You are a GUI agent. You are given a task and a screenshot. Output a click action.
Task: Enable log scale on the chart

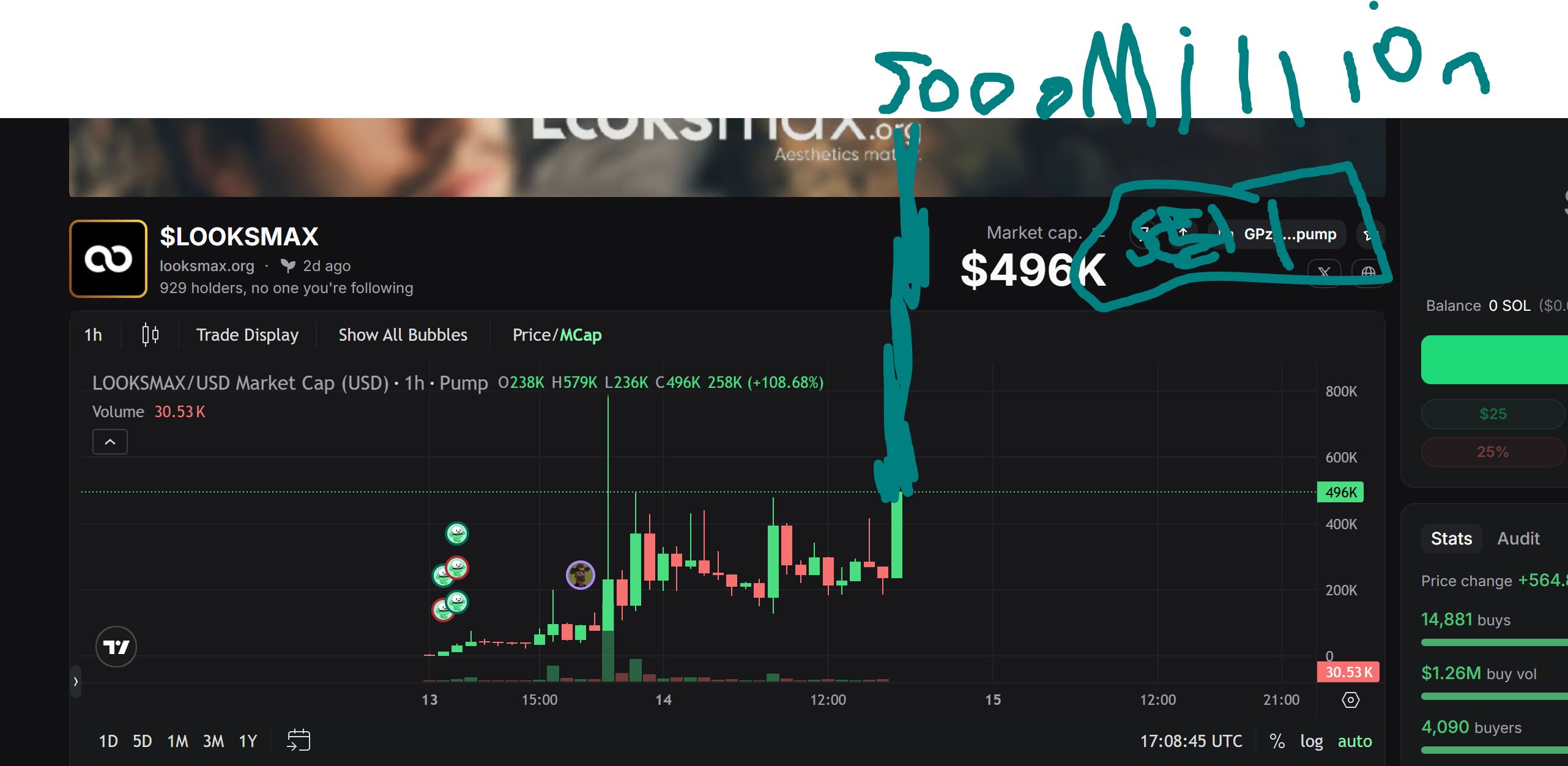1311,741
